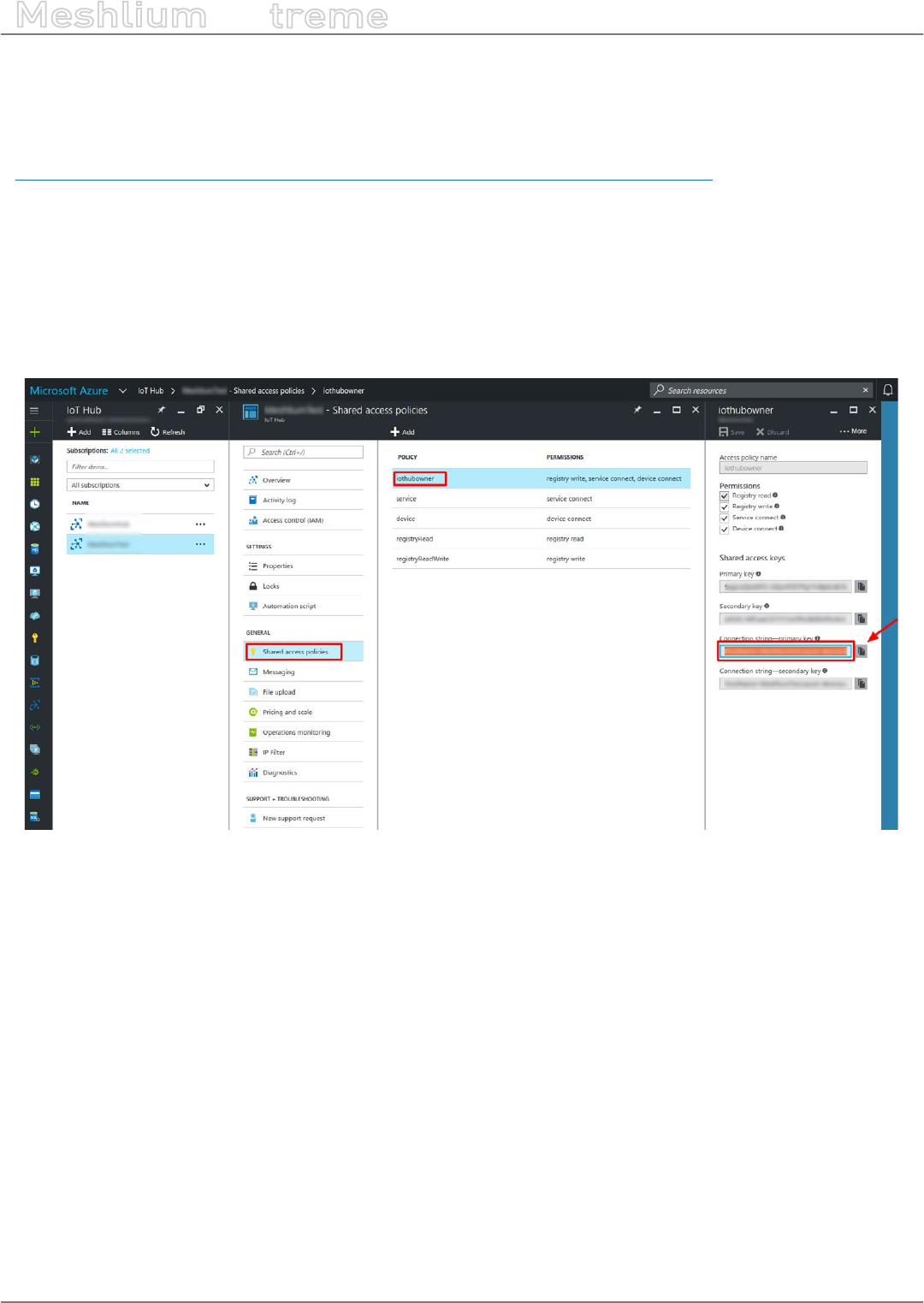Open File upload menu item
The height and width of the screenshot is (1303, 924).
coord(304,692)
